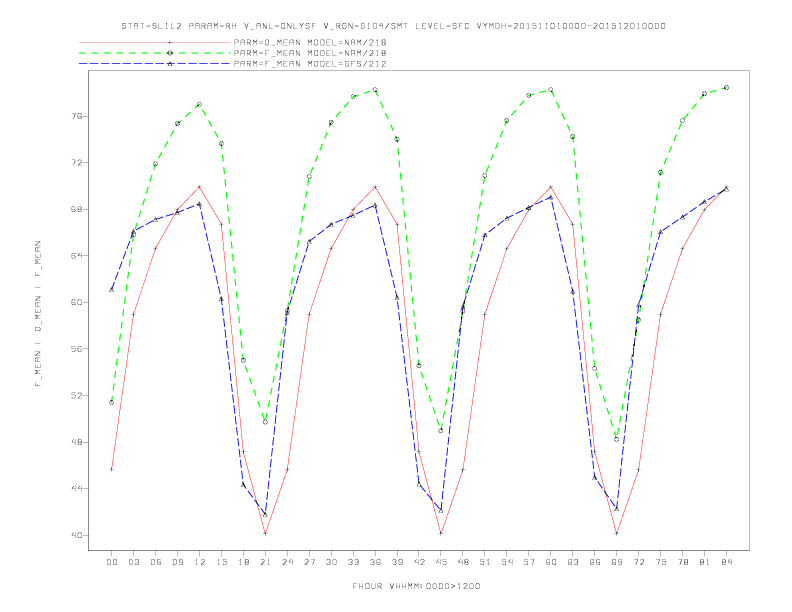Click green NAM forecast data point at hour 12
Screen dimensions: 792x612
(200, 105)
